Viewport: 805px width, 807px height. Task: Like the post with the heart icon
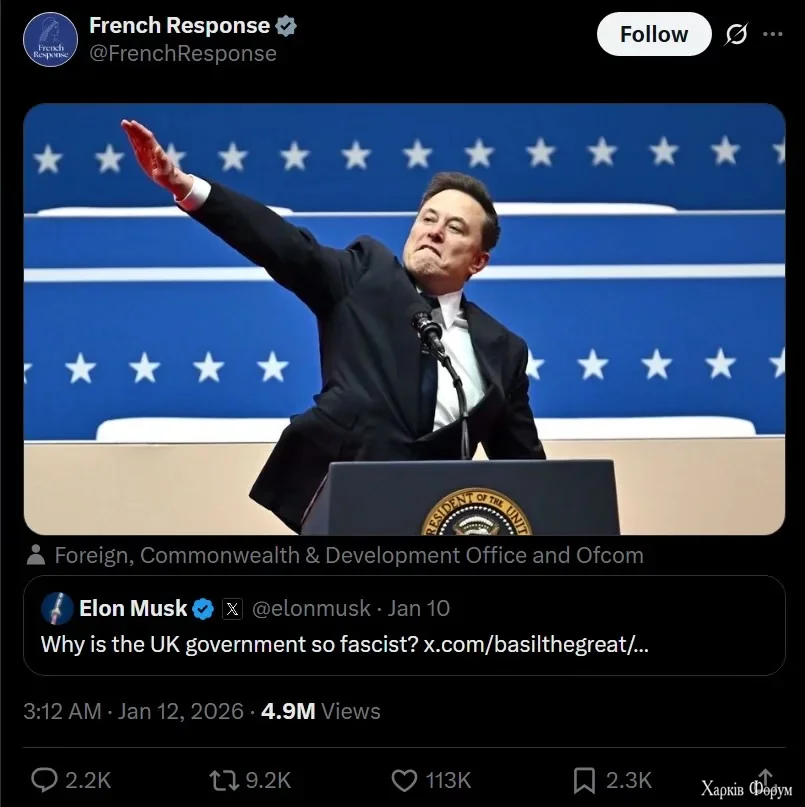point(404,780)
